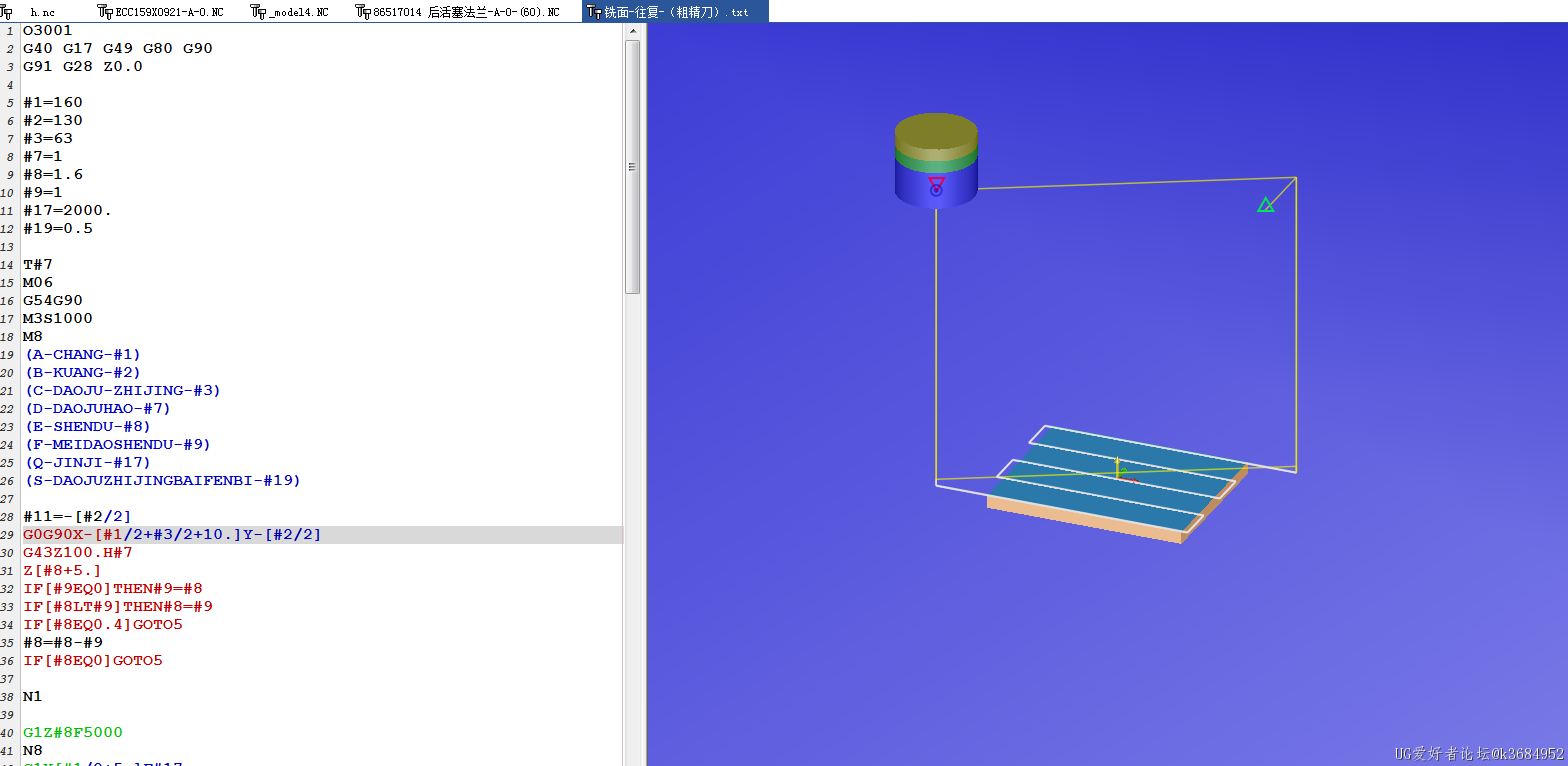Screen dimensions: 1568x766
Task: Click the cylindrical milling tool in 3D view
Action: tap(936, 160)
